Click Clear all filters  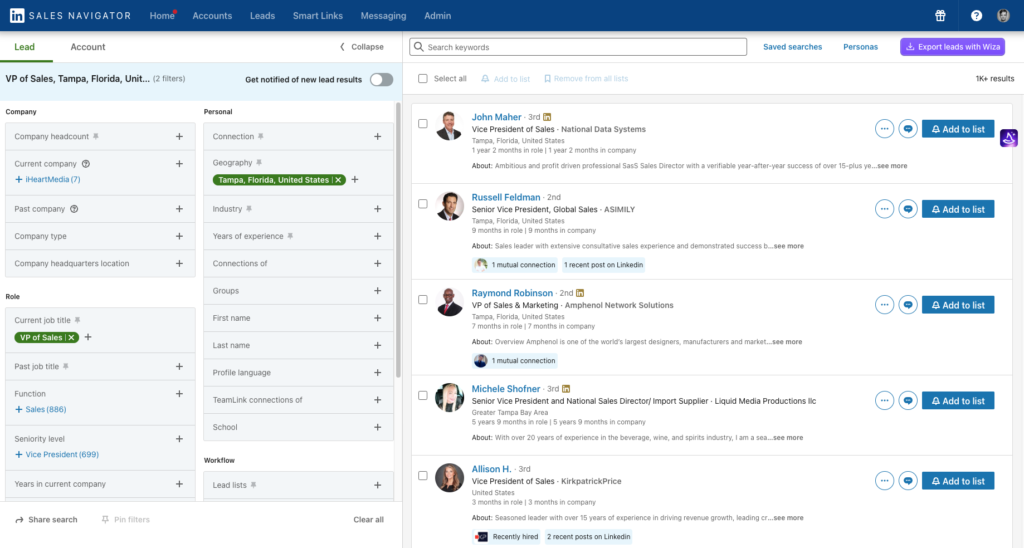tap(368, 520)
